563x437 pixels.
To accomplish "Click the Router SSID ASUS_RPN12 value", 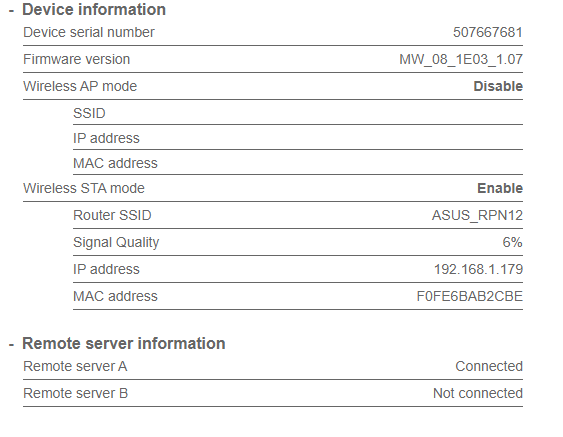I will click(477, 215).
